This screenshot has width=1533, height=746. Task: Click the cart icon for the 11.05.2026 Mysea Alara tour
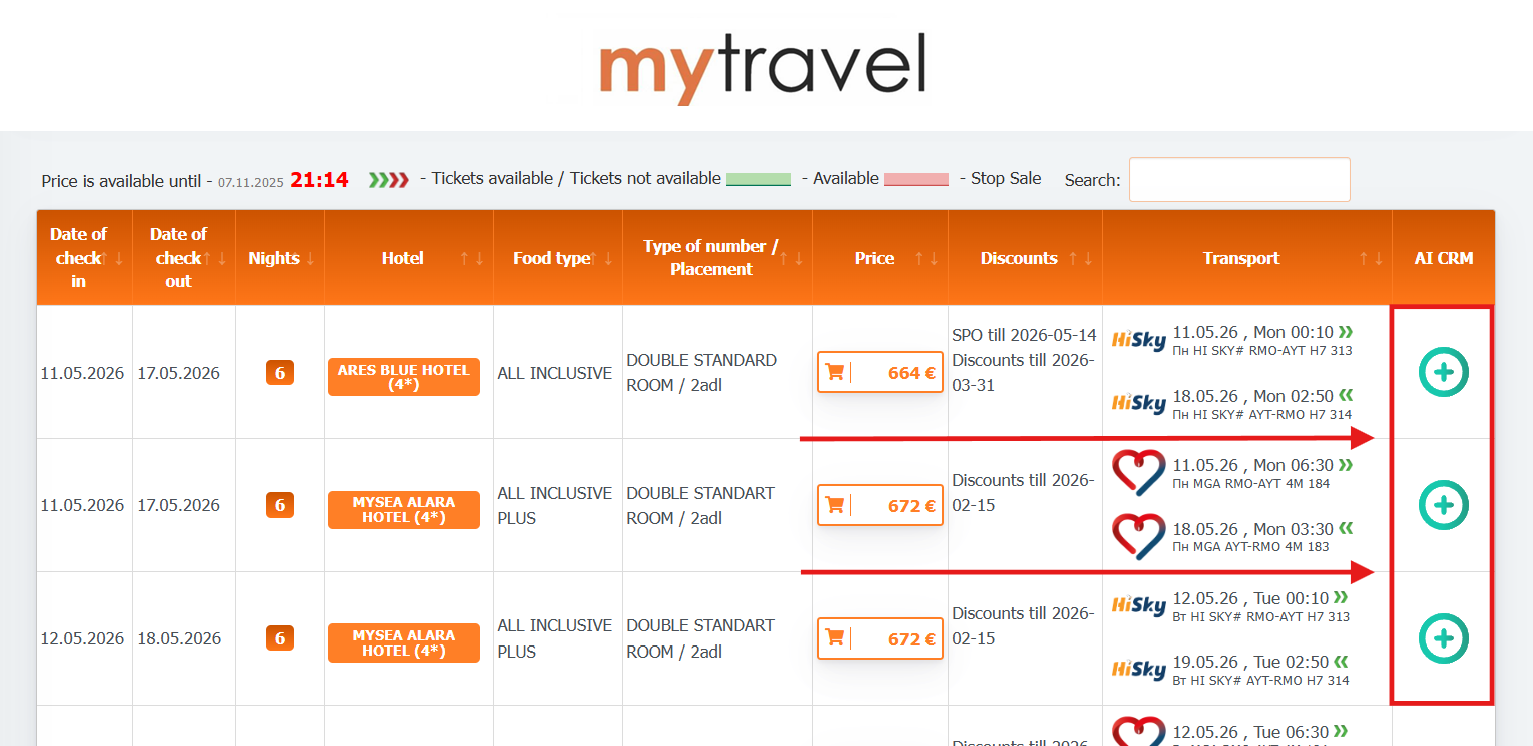tap(834, 506)
